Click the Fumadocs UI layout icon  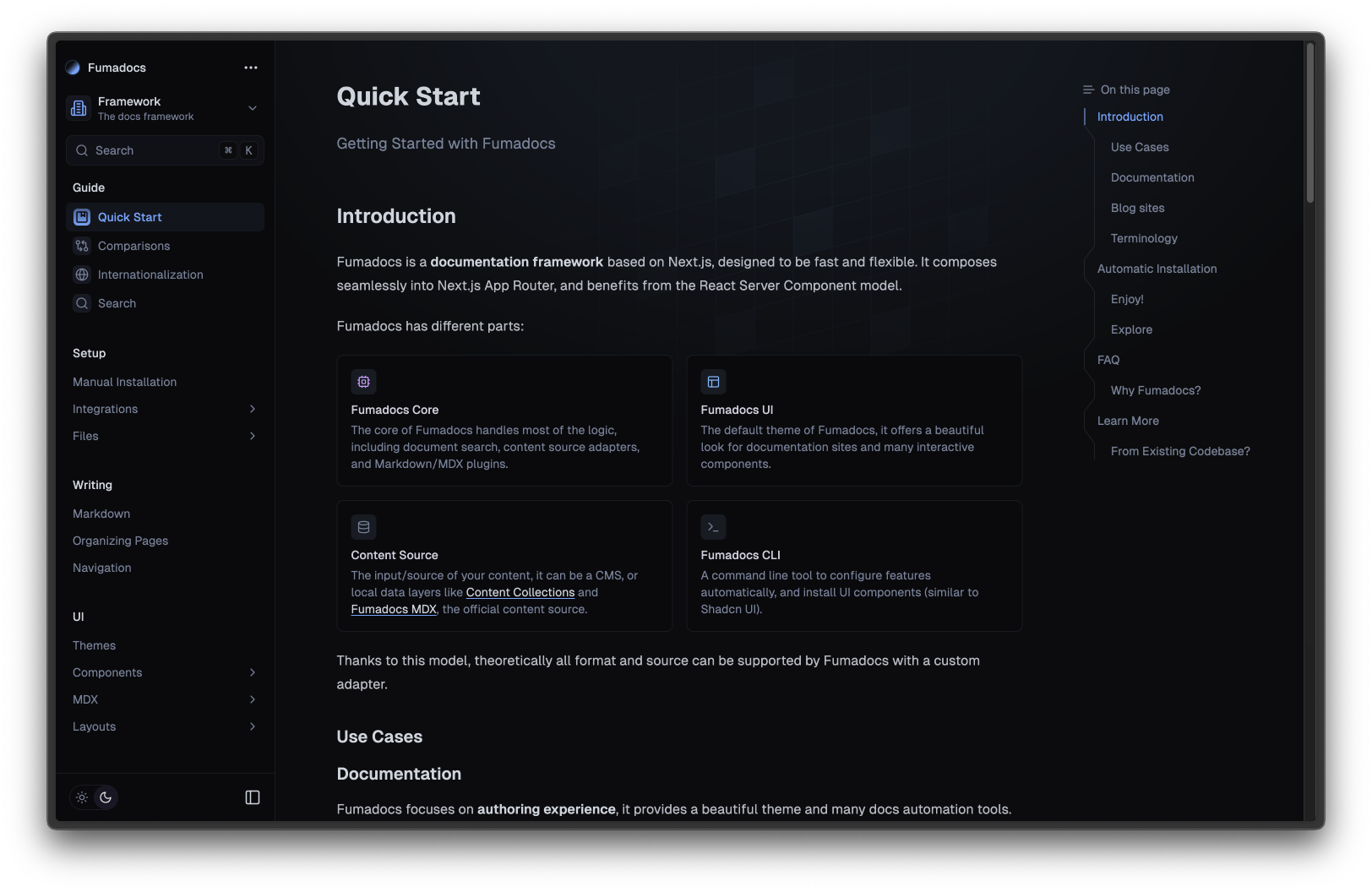click(x=713, y=382)
